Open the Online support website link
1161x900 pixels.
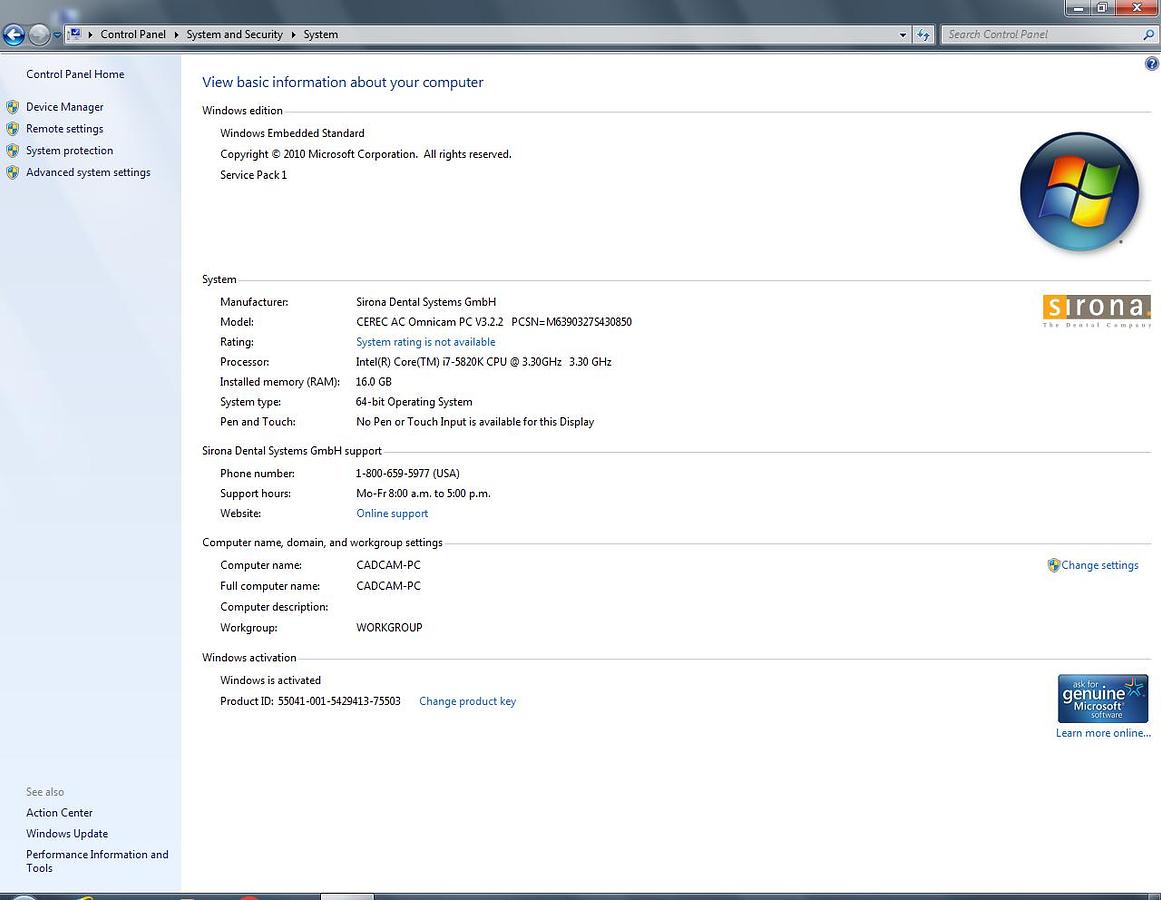click(x=392, y=513)
